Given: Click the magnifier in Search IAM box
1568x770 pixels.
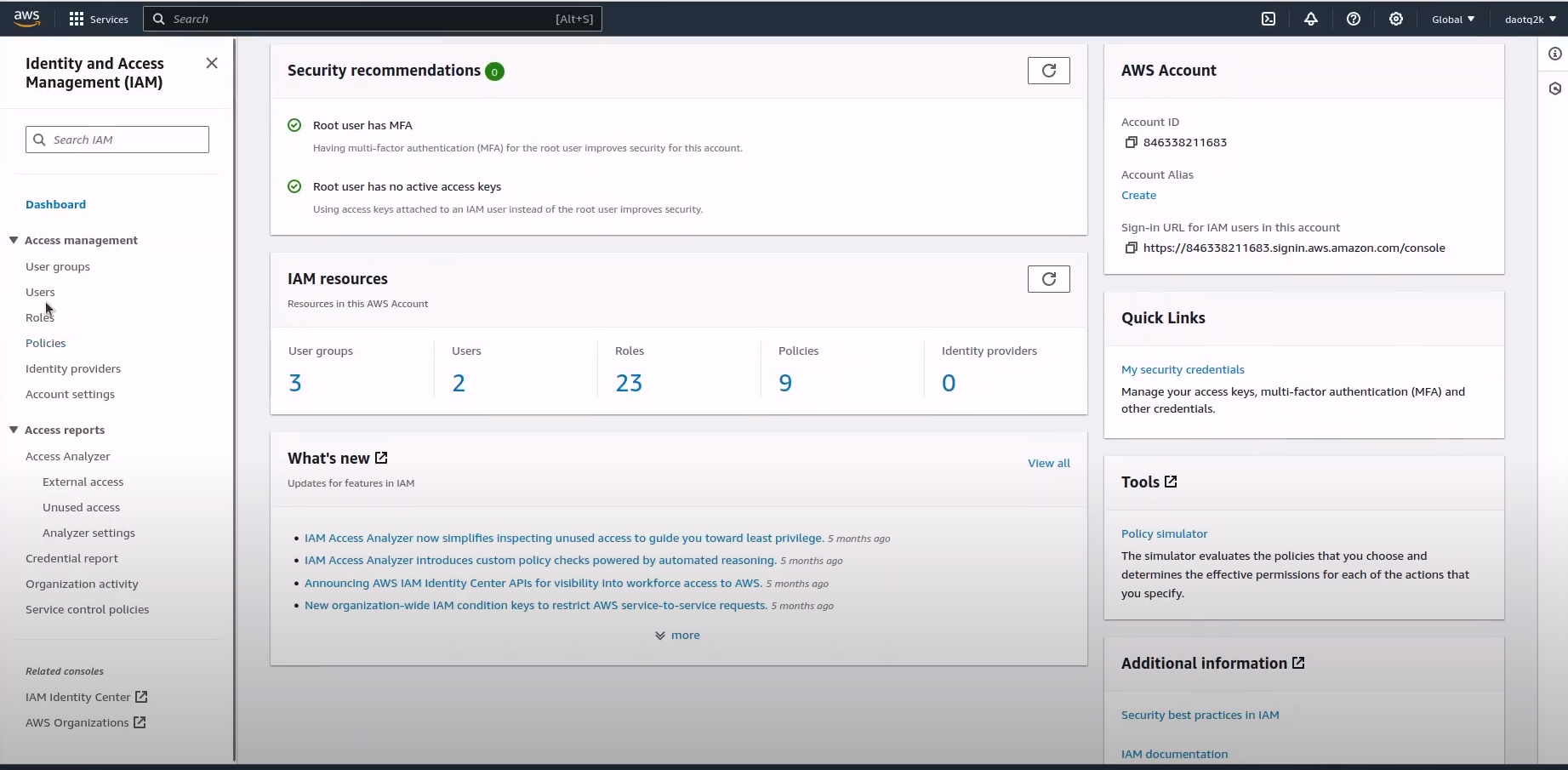Looking at the screenshot, I should (x=39, y=140).
